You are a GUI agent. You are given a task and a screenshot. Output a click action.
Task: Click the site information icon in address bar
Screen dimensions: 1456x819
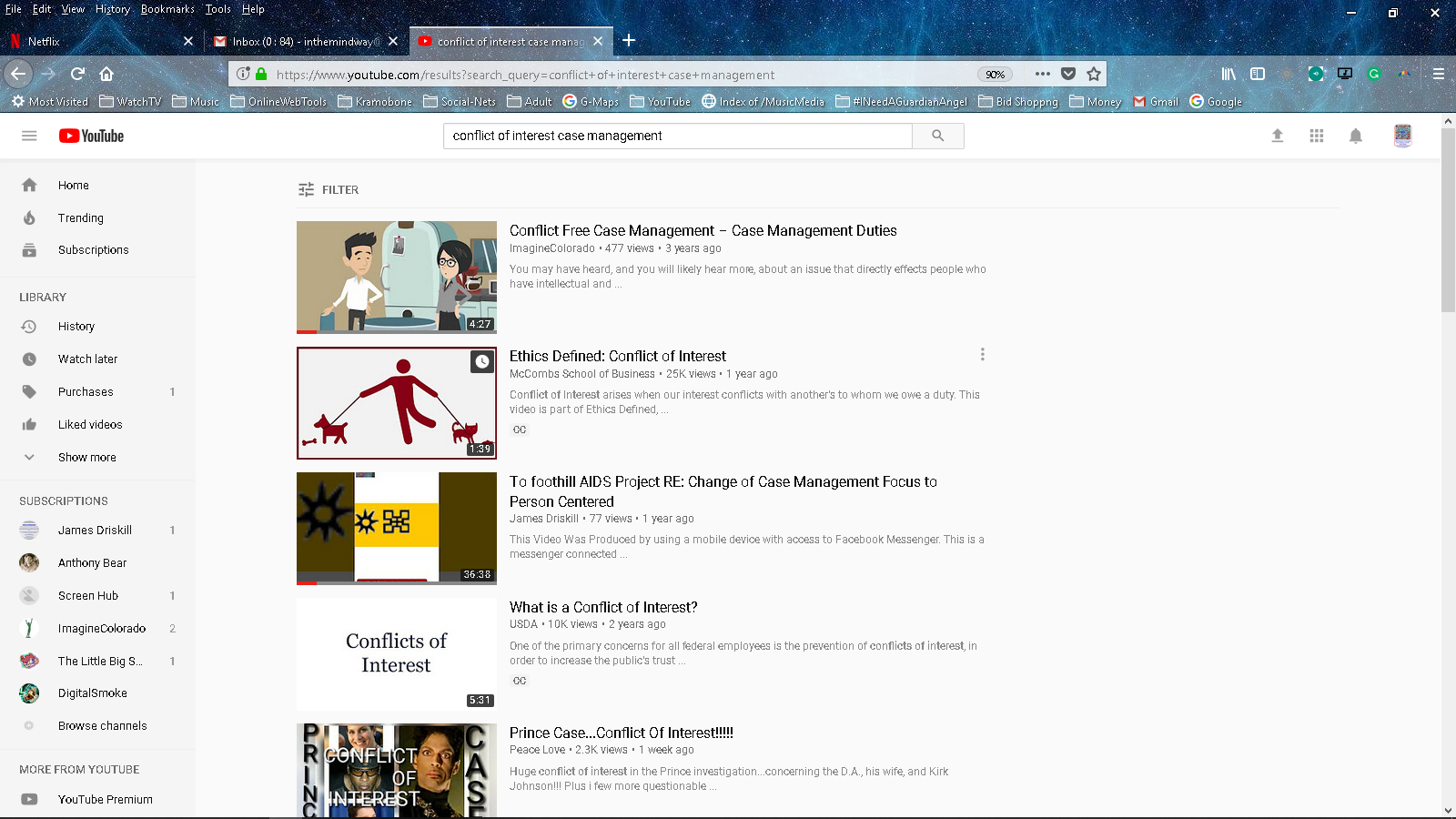243,74
